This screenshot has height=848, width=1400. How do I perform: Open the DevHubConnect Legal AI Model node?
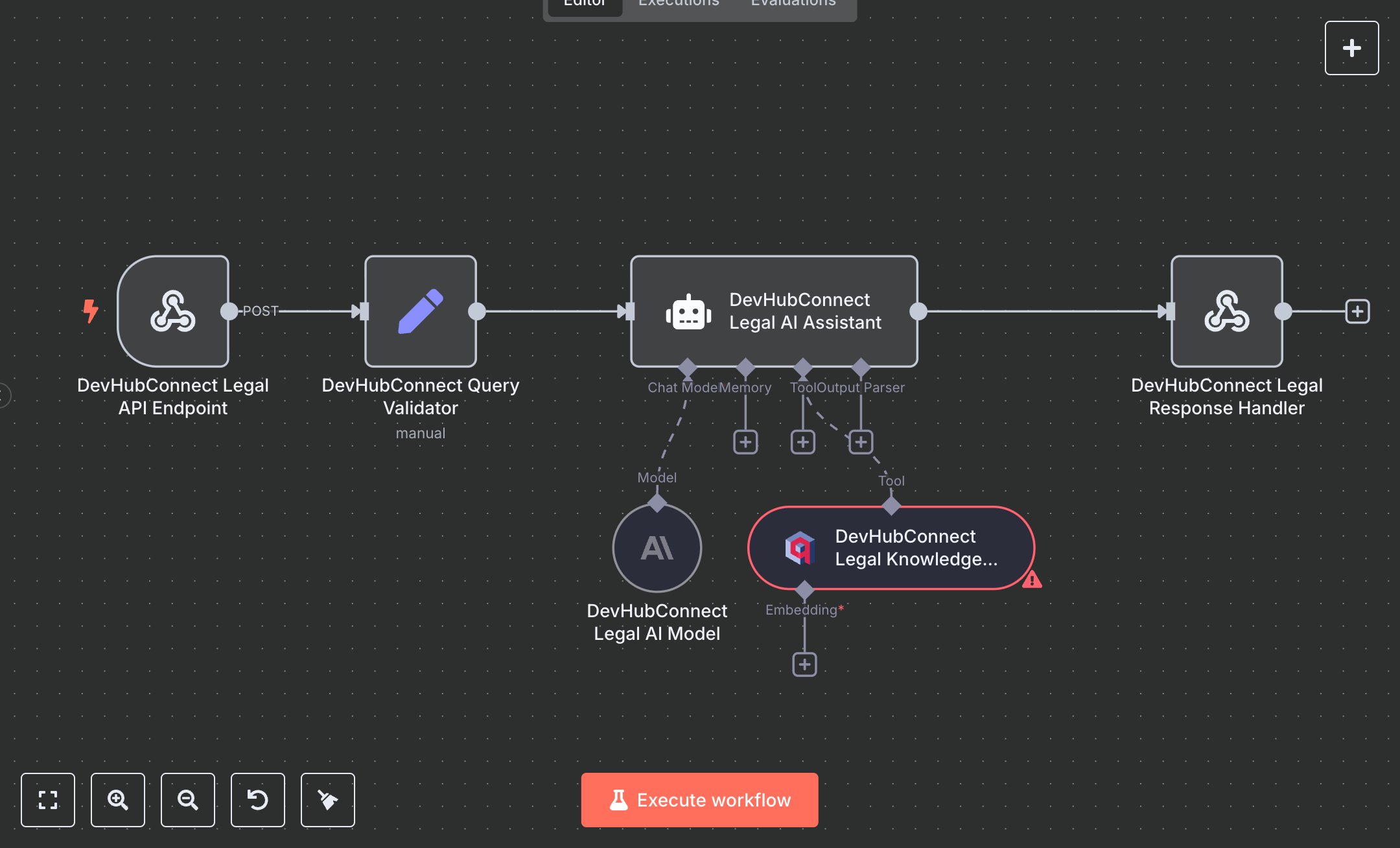click(657, 548)
